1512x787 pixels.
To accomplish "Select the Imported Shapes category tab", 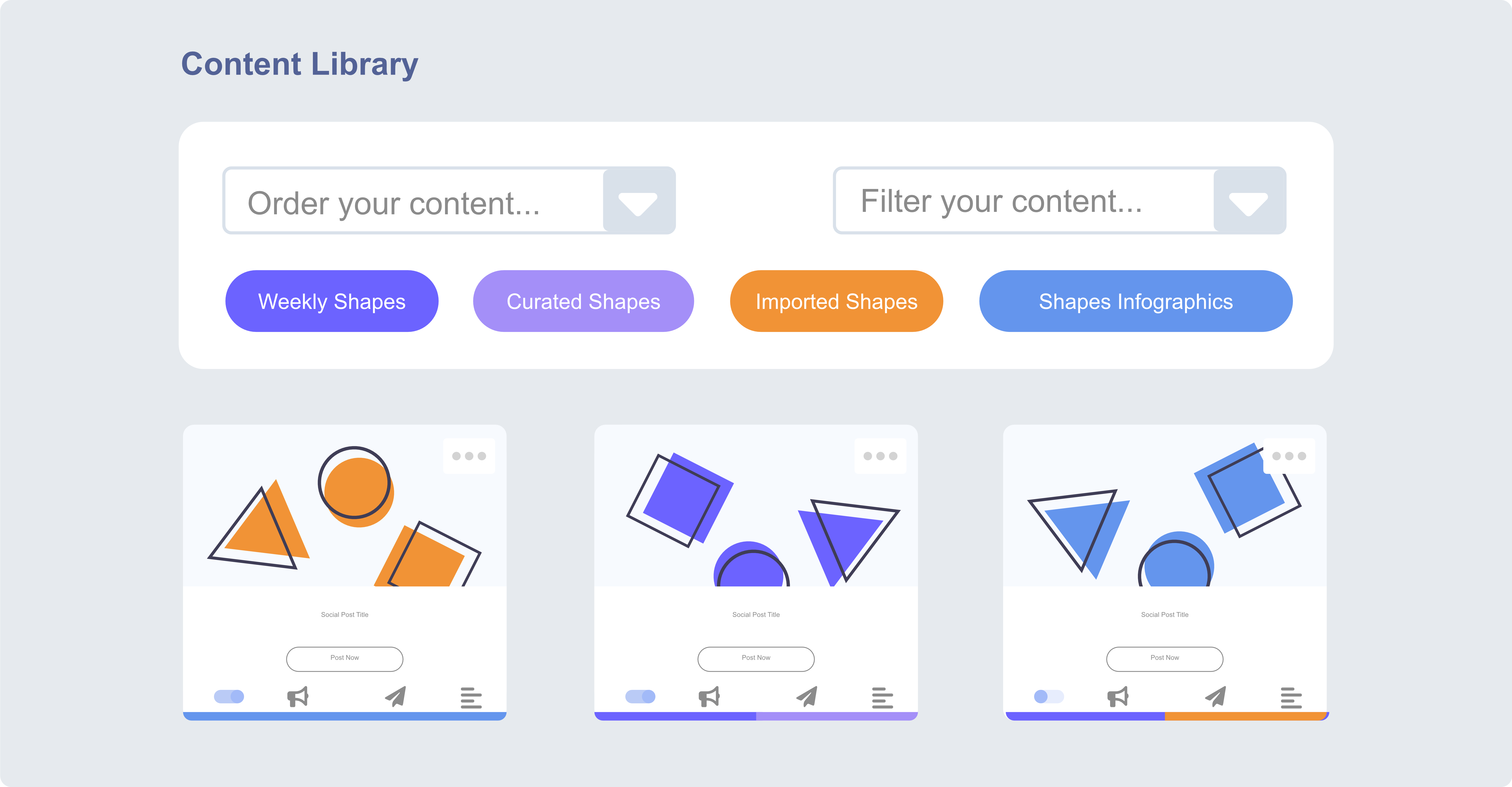I will pos(837,301).
